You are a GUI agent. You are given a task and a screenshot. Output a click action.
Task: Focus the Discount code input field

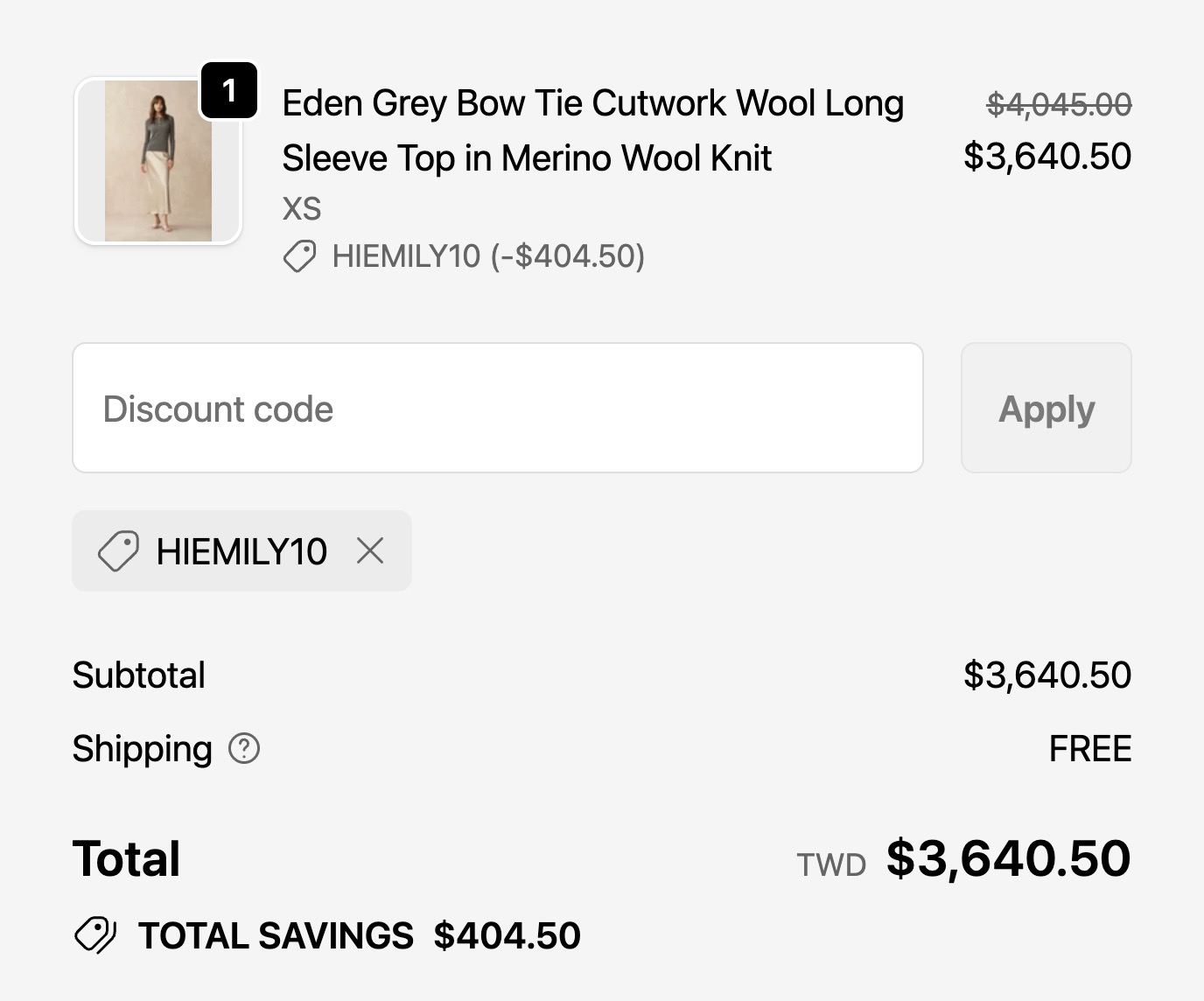(497, 409)
